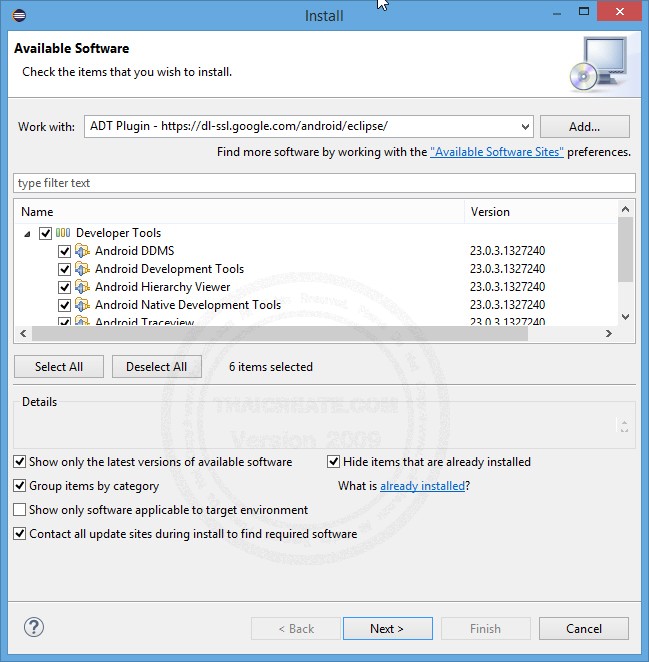This screenshot has width=649, height=662.
Task: Open the Available Software Sites link
Action: (x=497, y=152)
